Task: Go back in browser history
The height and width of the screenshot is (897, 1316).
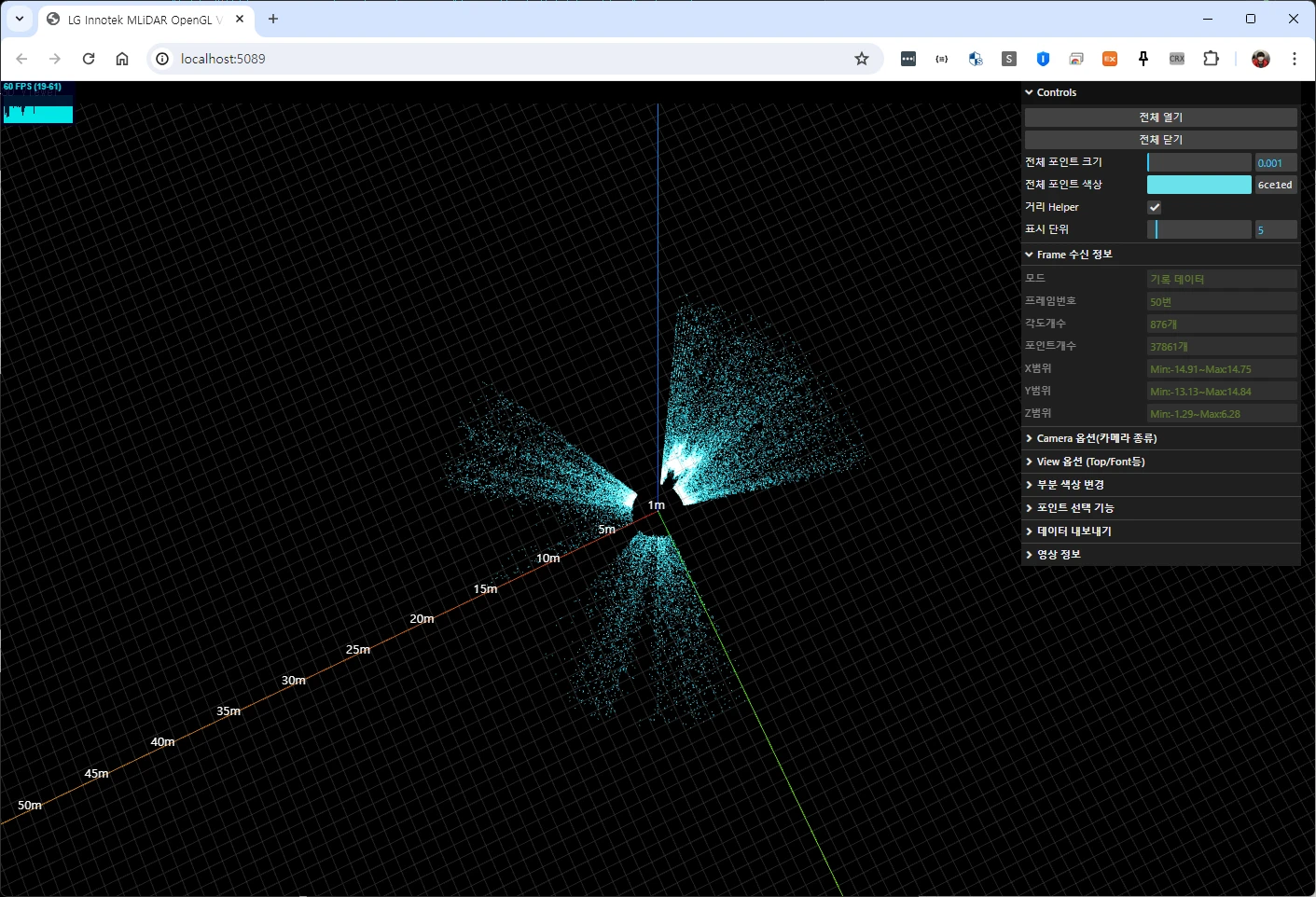Action: 21,59
